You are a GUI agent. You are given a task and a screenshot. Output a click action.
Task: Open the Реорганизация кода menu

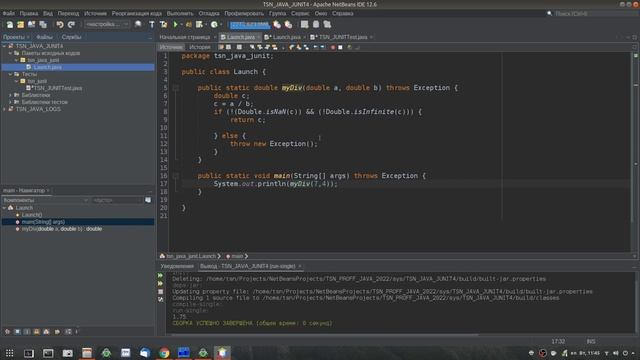[x=137, y=13]
